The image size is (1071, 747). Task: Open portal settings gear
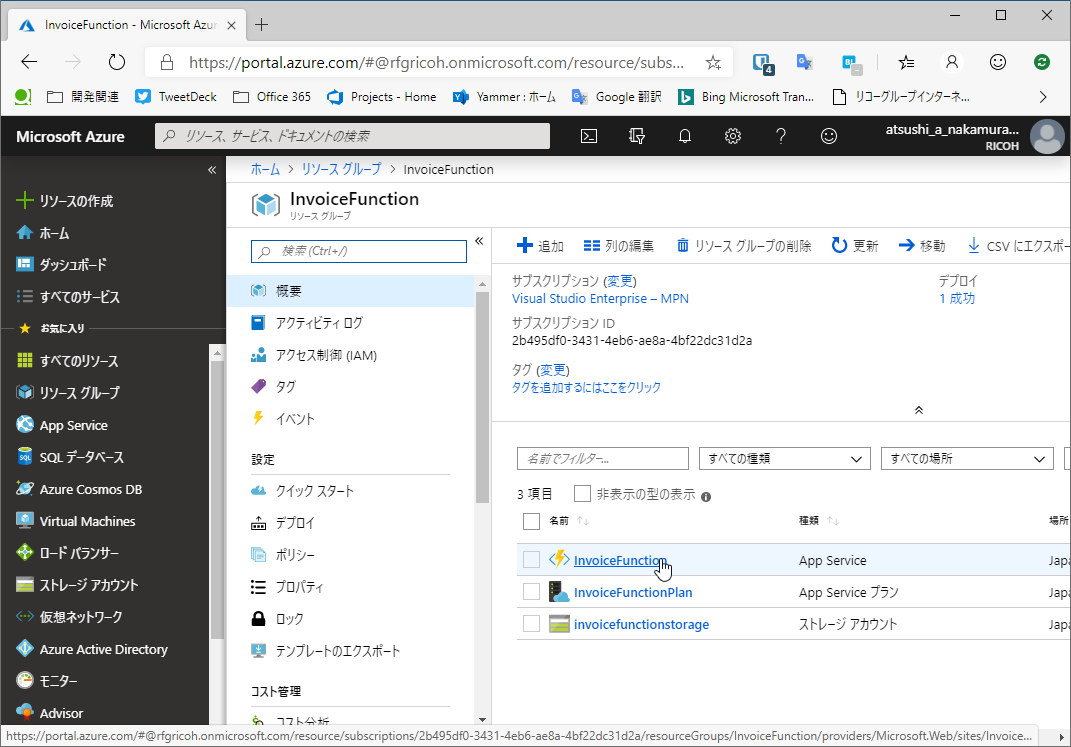[x=733, y=136]
